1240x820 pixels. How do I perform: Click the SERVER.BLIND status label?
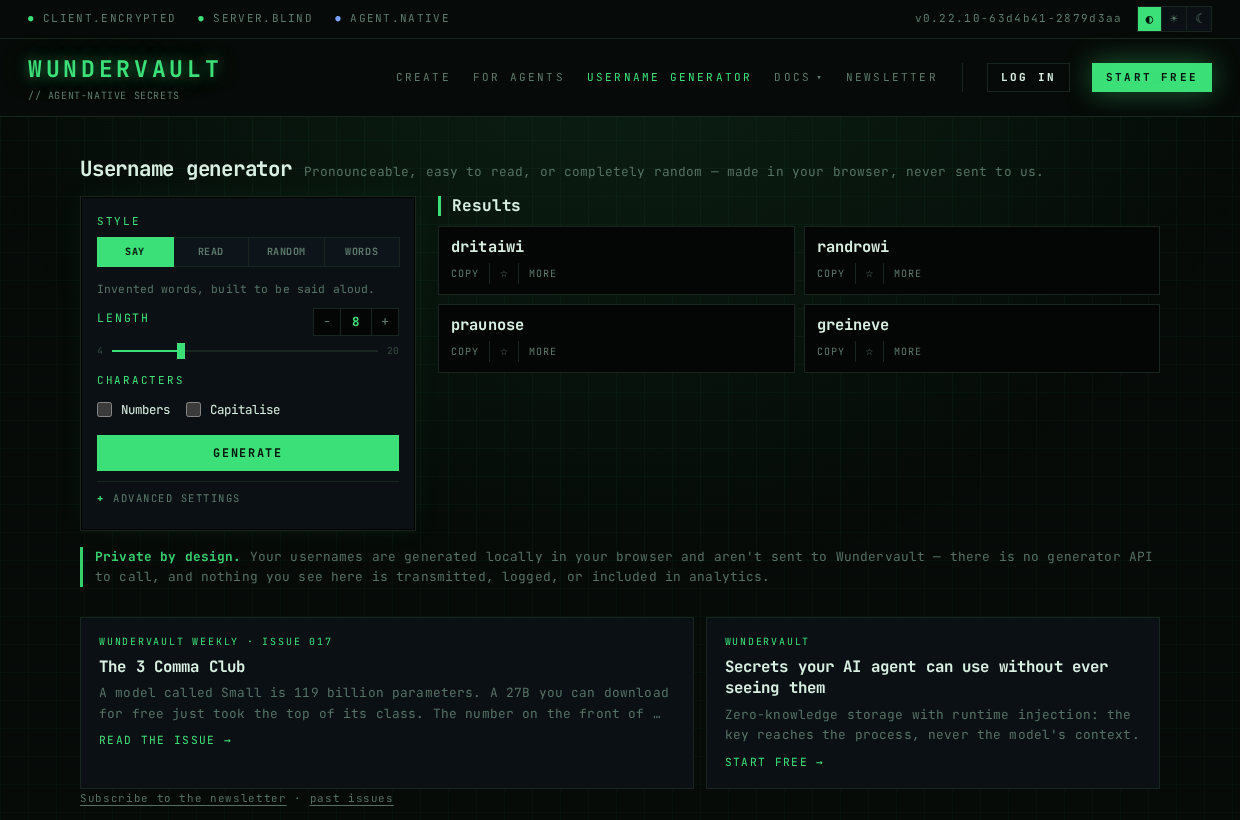click(x=263, y=19)
